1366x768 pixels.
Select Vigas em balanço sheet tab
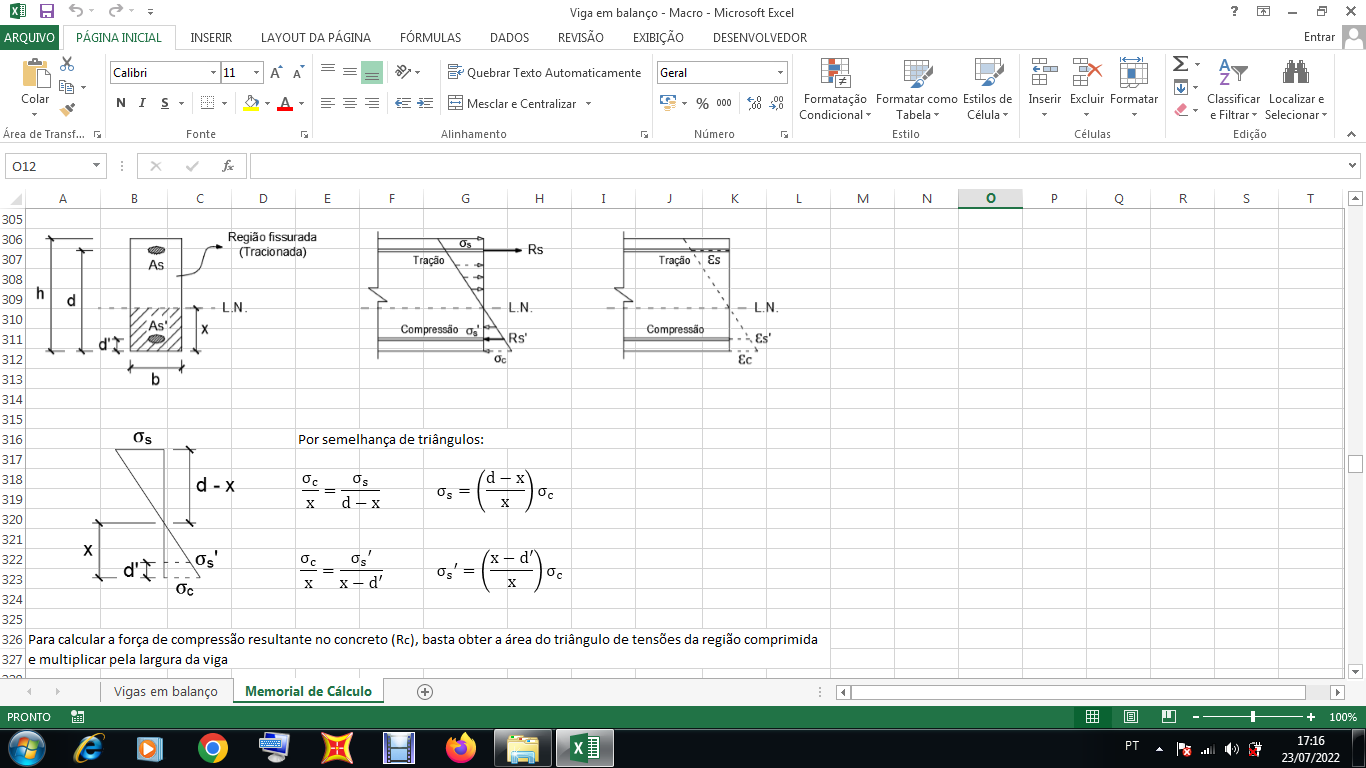coord(165,691)
